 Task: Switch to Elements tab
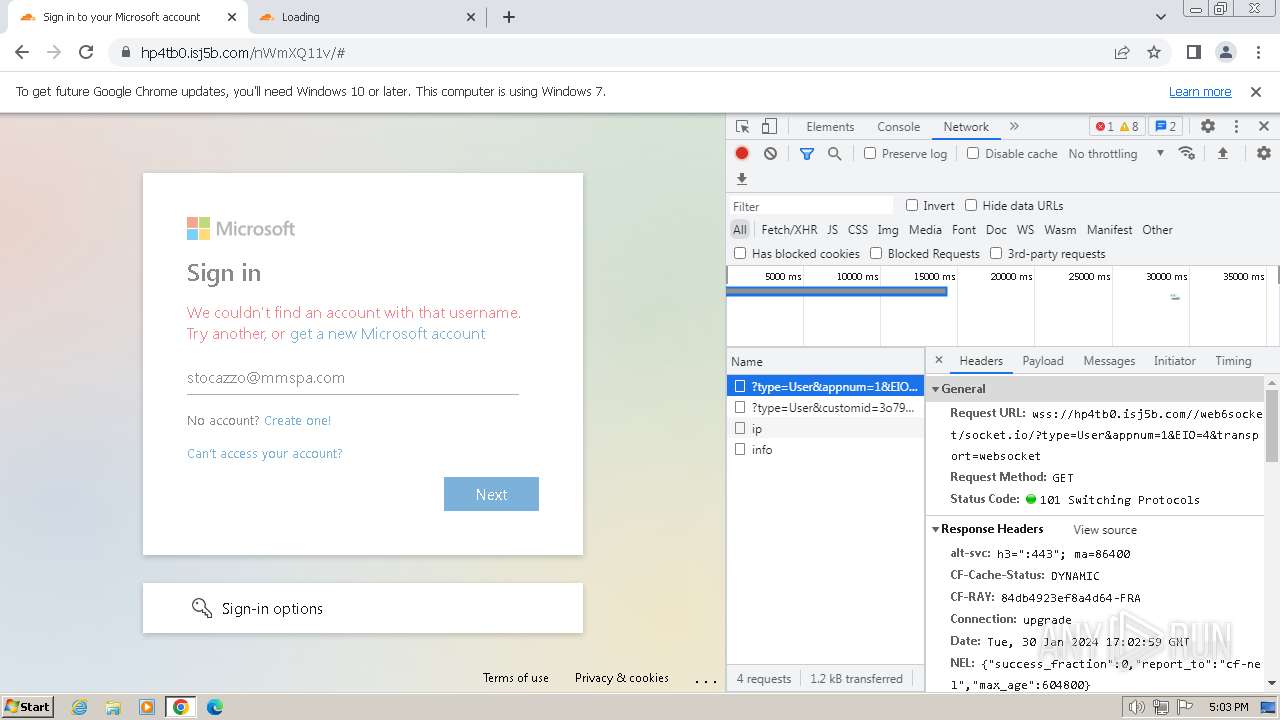(x=830, y=127)
